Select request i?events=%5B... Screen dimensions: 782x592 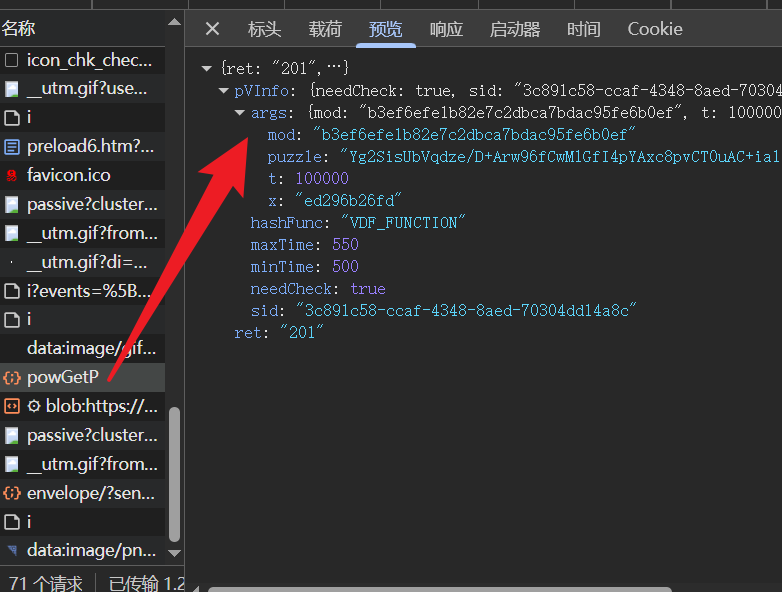82,291
